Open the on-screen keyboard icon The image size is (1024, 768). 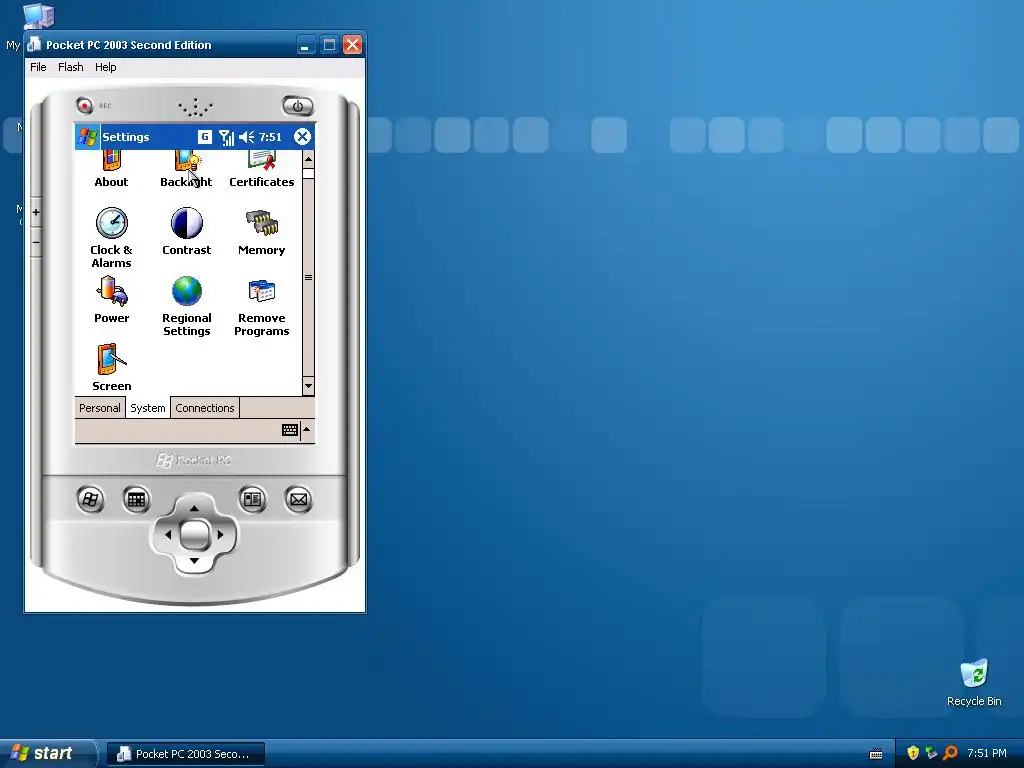point(290,430)
